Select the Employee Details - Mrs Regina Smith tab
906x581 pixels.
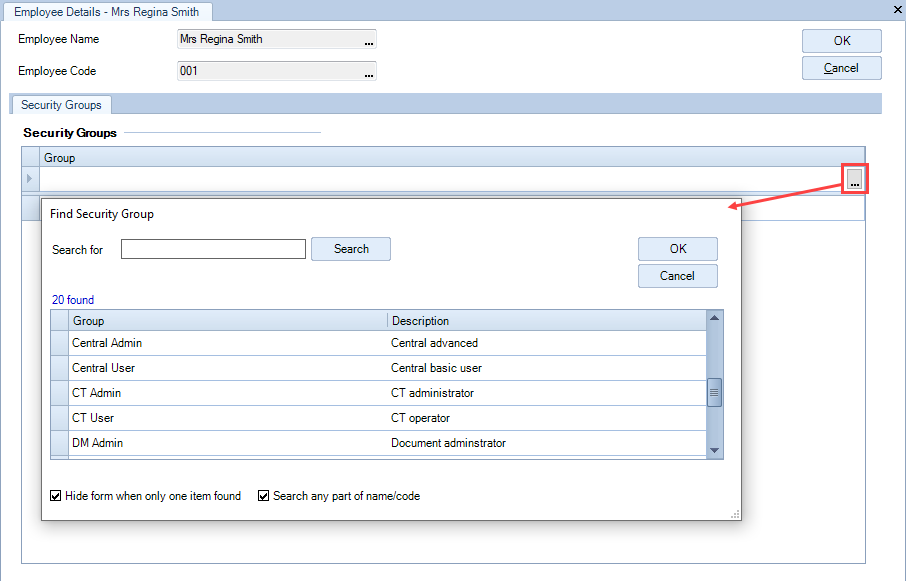pyautogui.click(x=107, y=12)
